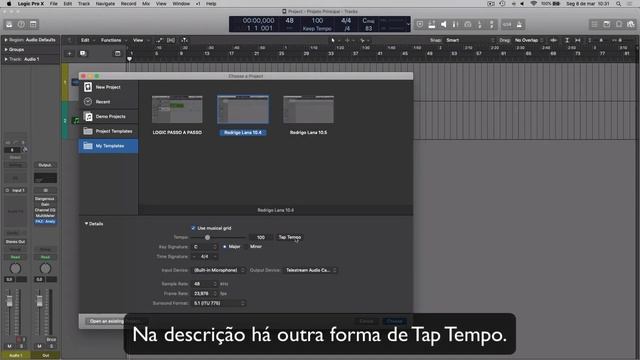Click the horizontal auto zoom icon

coord(578,40)
